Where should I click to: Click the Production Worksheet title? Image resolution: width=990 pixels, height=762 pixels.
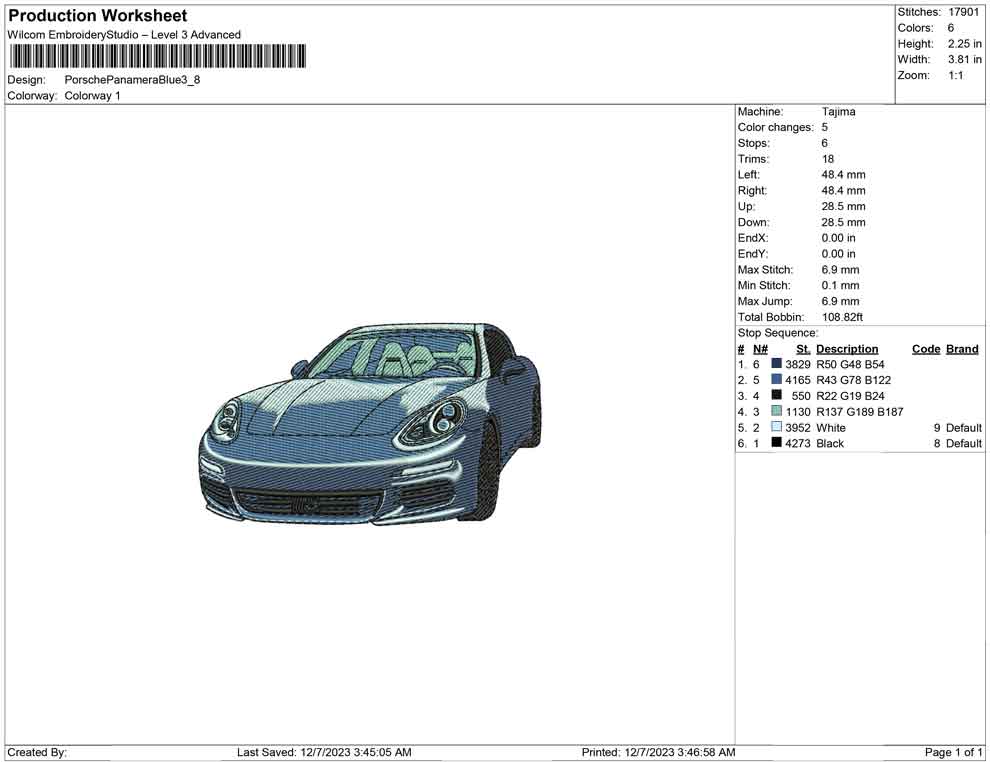click(97, 15)
